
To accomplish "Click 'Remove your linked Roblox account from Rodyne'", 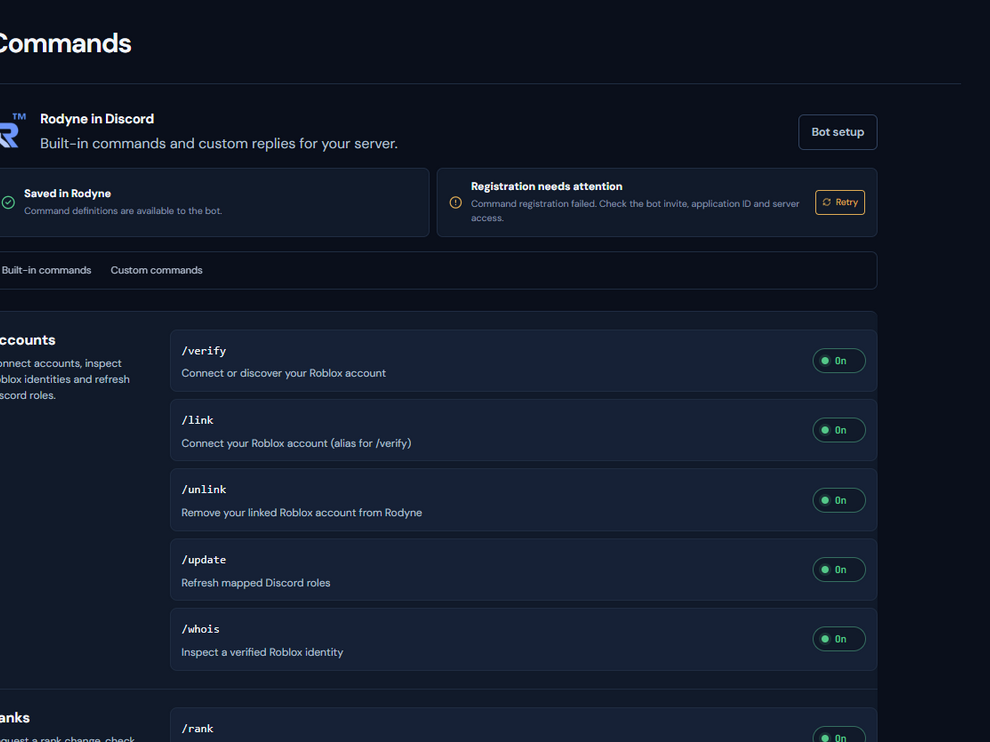I will (302, 513).
